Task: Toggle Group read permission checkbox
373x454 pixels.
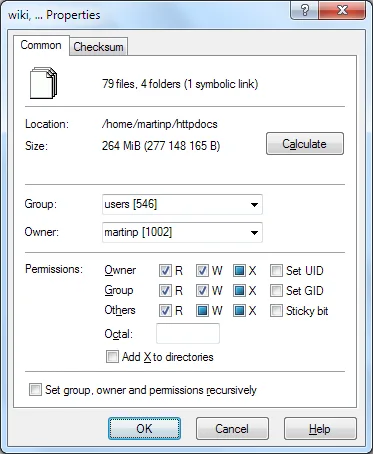Action: click(x=165, y=291)
